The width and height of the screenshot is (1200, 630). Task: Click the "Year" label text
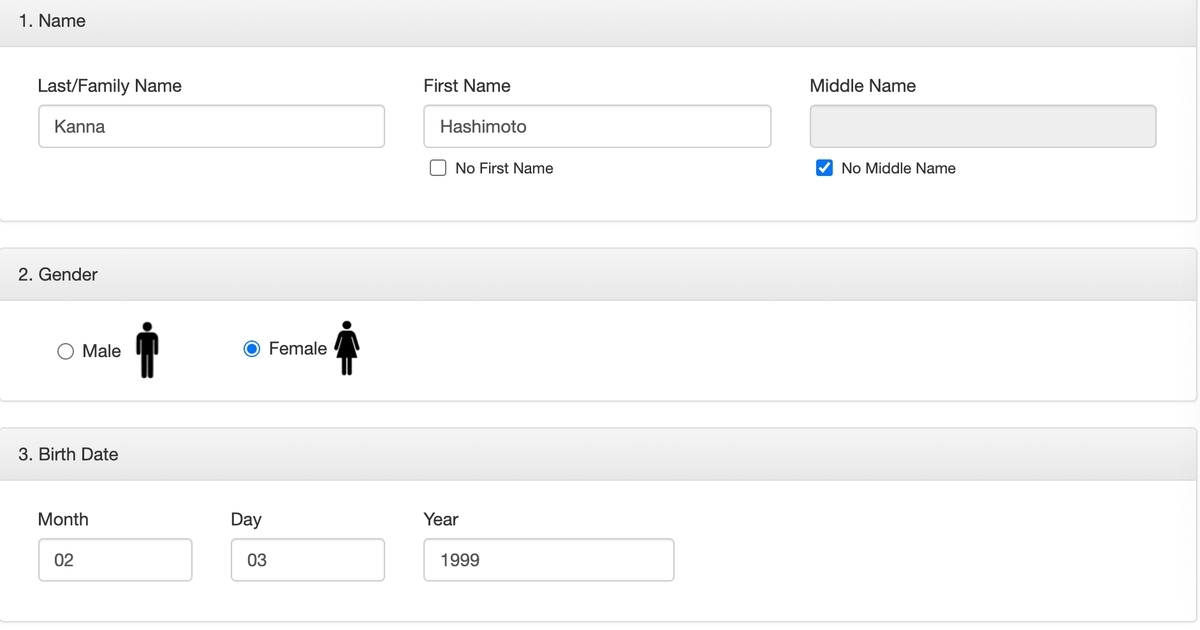pos(441,519)
